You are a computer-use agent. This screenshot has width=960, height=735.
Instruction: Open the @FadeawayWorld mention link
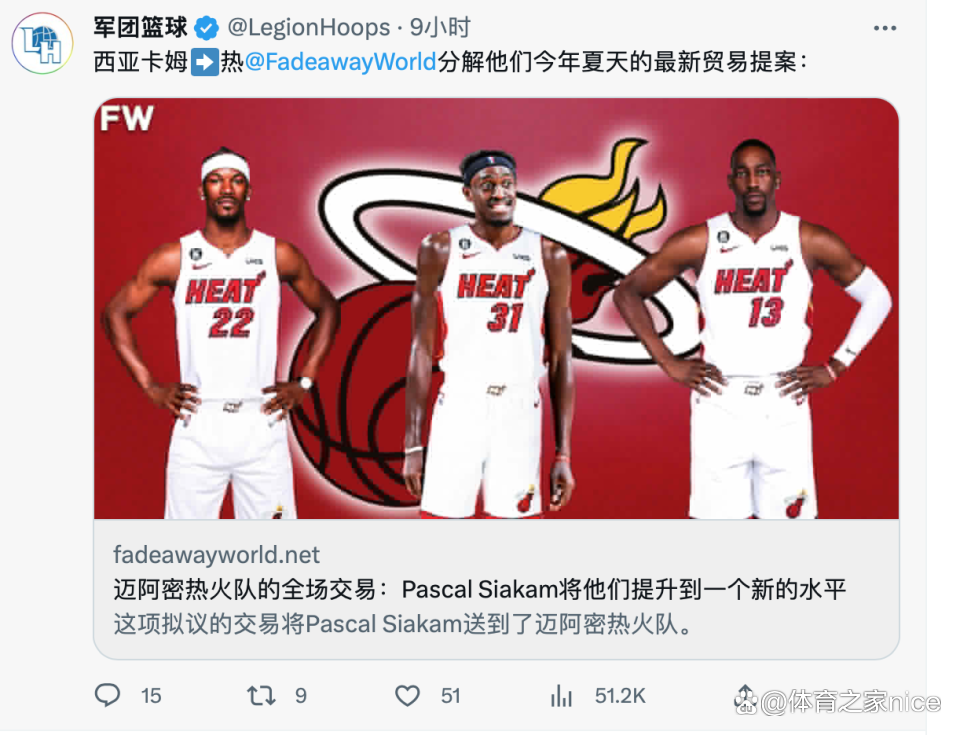(340, 62)
